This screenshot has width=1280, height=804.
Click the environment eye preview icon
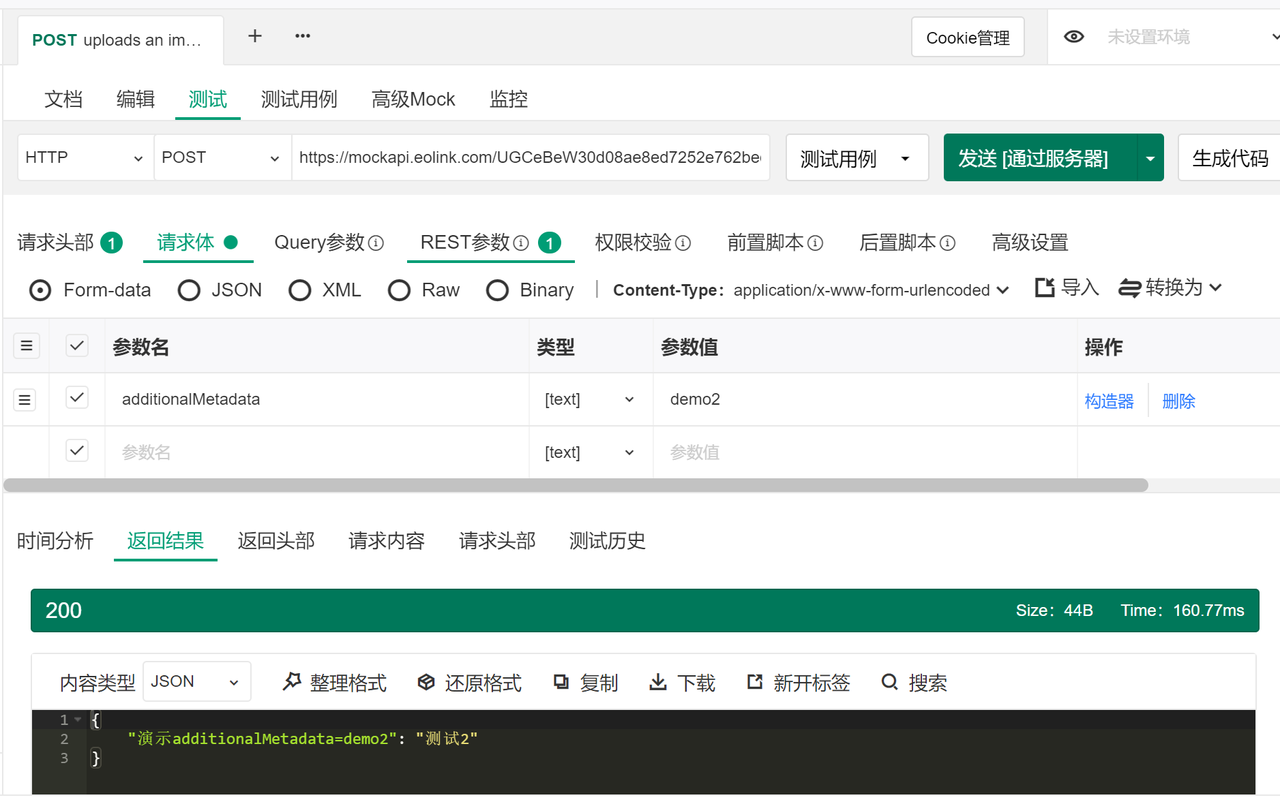click(x=1074, y=37)
